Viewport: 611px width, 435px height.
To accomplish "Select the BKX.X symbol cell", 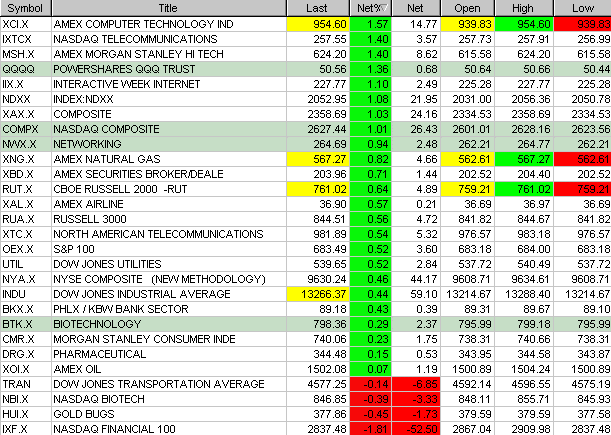I will coord(26,309).
